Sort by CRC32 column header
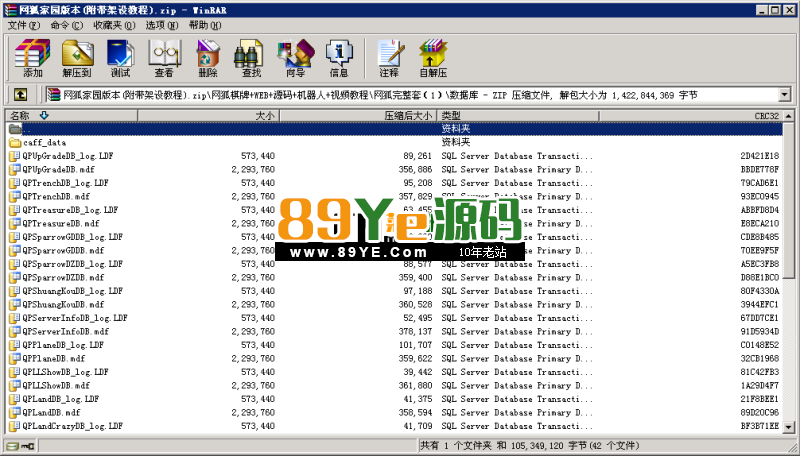Viewport: 800px width, 456px height. pos(691,116)
